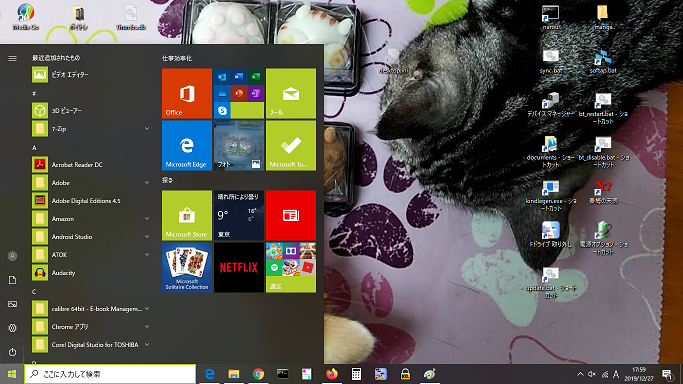
Task: Expand the Amazon folder
Action: (91, 219)
